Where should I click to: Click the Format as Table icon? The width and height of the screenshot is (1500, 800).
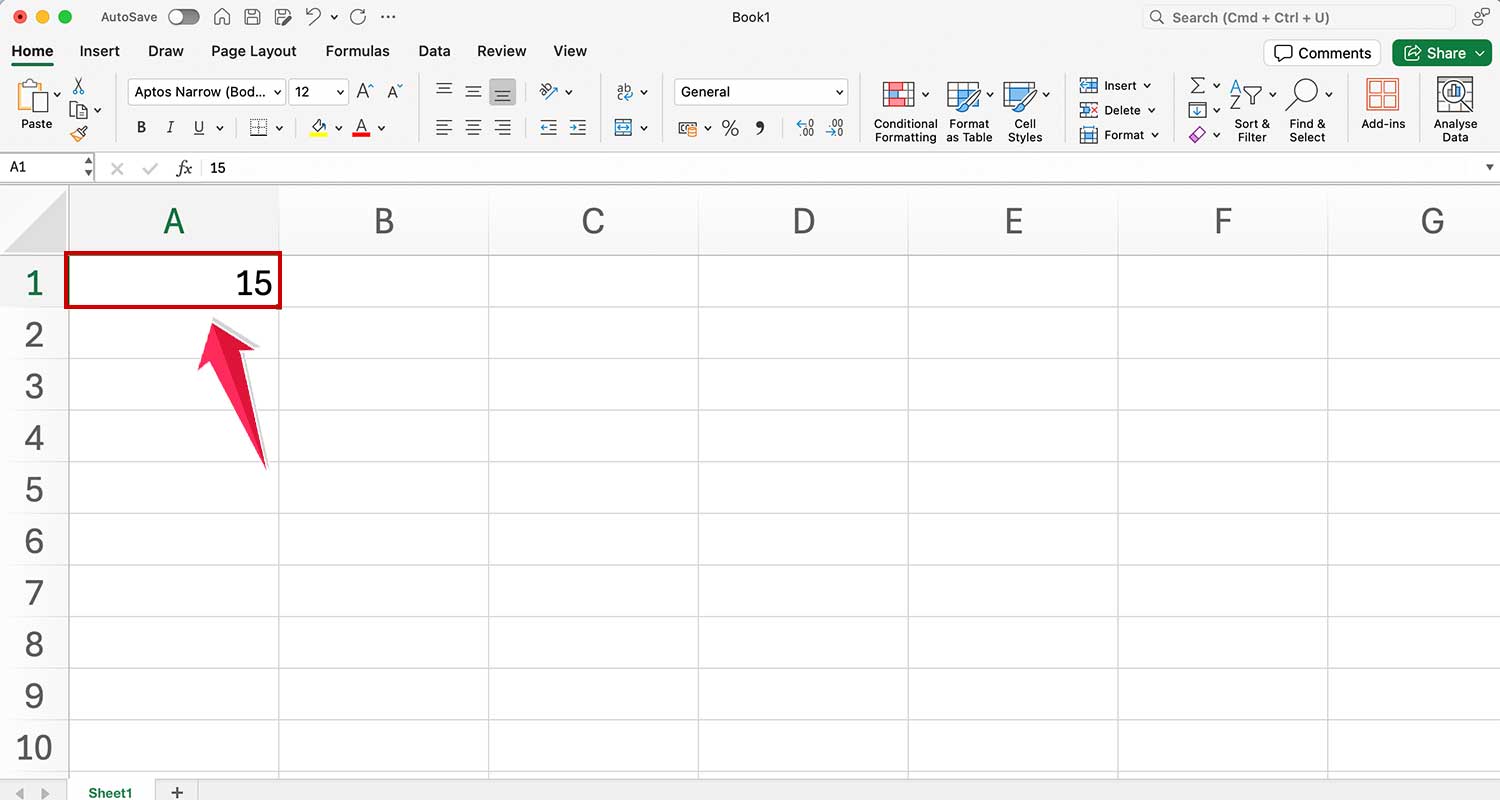[x=968, y=108]
